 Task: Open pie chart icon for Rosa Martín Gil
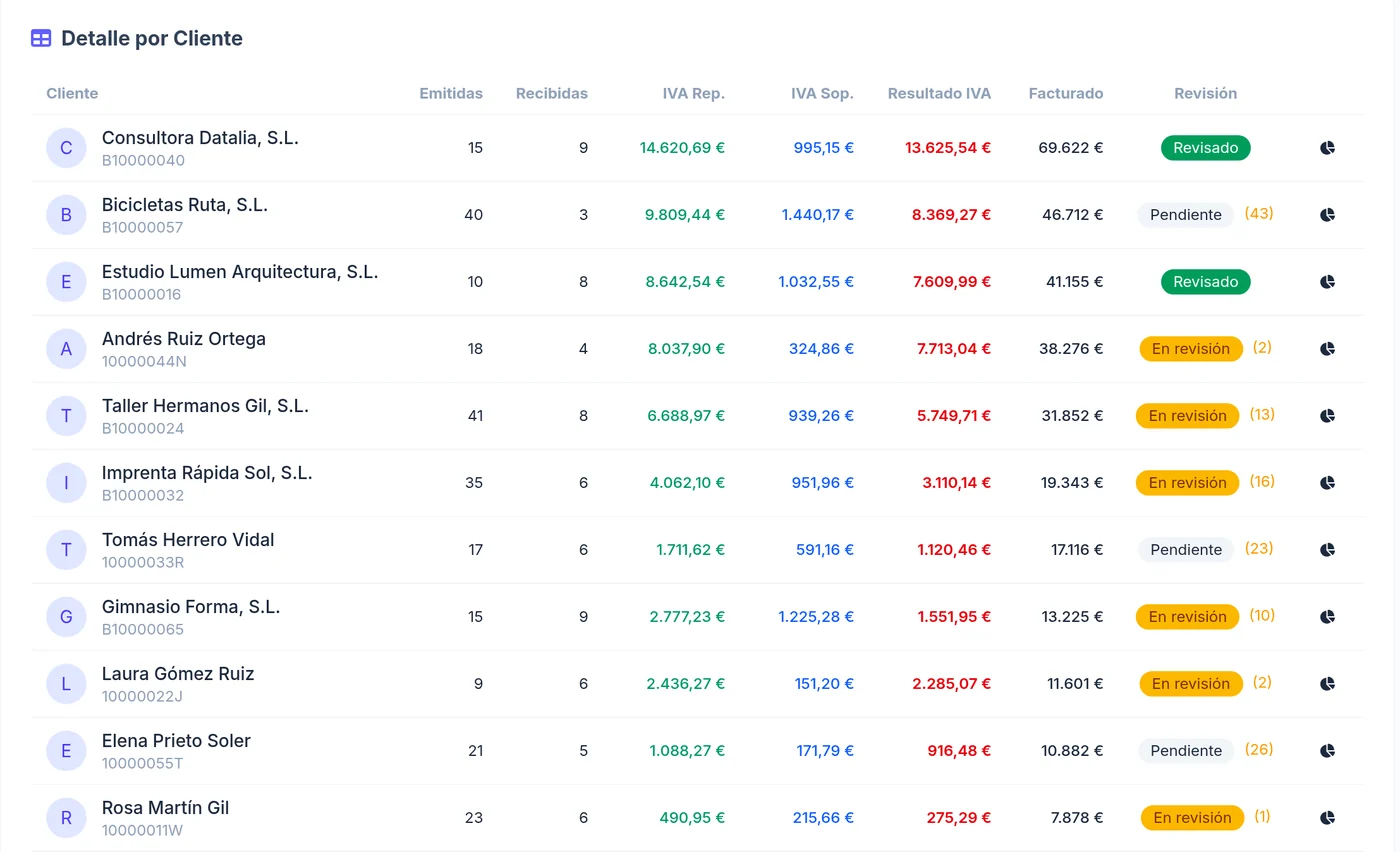point(1327,818)
